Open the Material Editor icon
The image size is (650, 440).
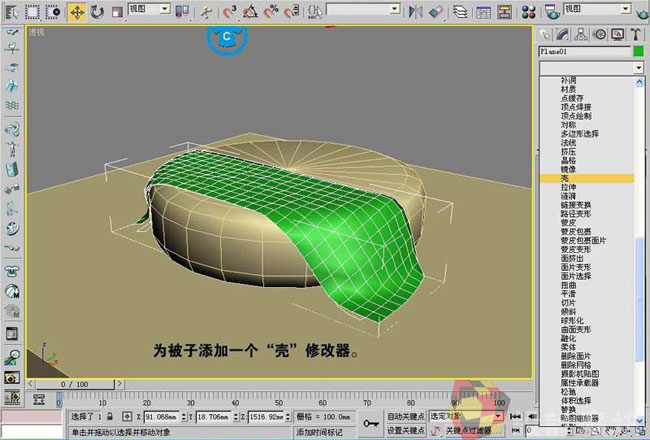[x=529, y=12]
